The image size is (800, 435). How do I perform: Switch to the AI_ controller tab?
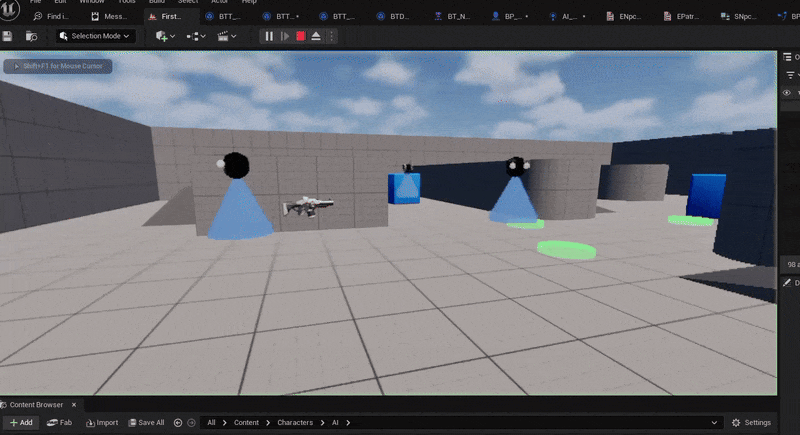pos(567,16)
